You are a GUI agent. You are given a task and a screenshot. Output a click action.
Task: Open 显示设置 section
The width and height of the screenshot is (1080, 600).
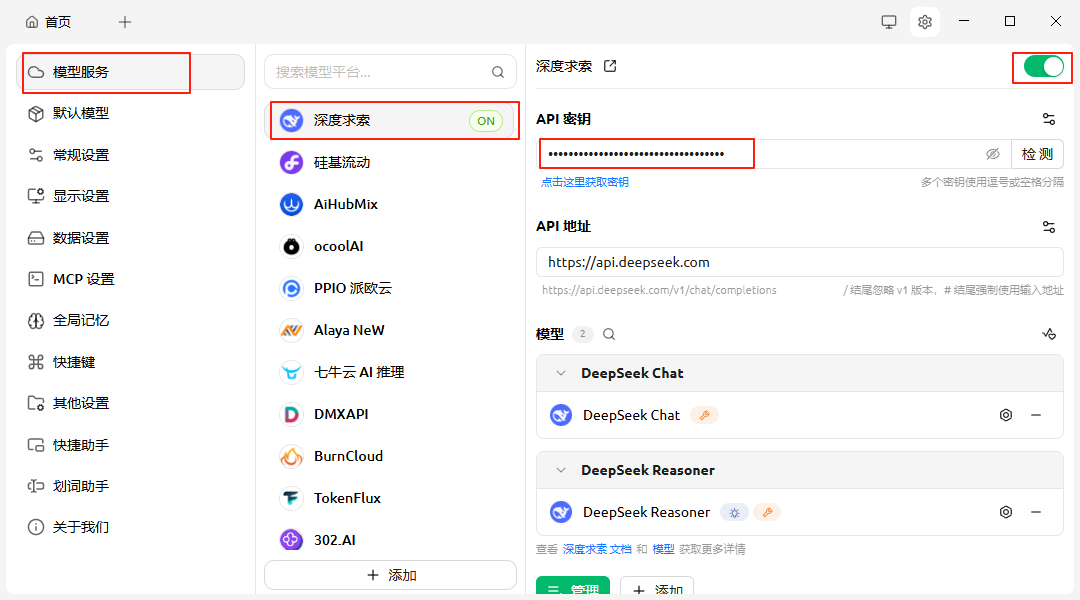tap(130, 196)
